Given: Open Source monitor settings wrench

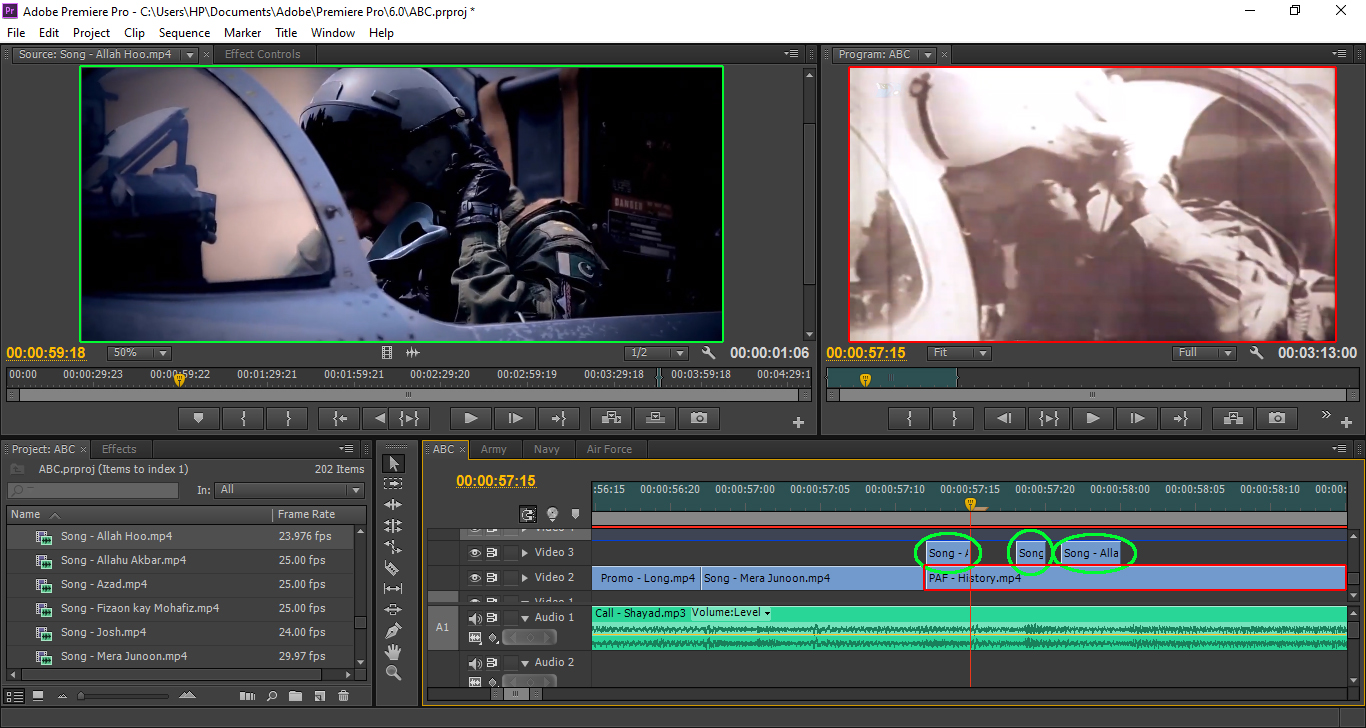Looking at the screenshot, I should click(x=709, y=353).
